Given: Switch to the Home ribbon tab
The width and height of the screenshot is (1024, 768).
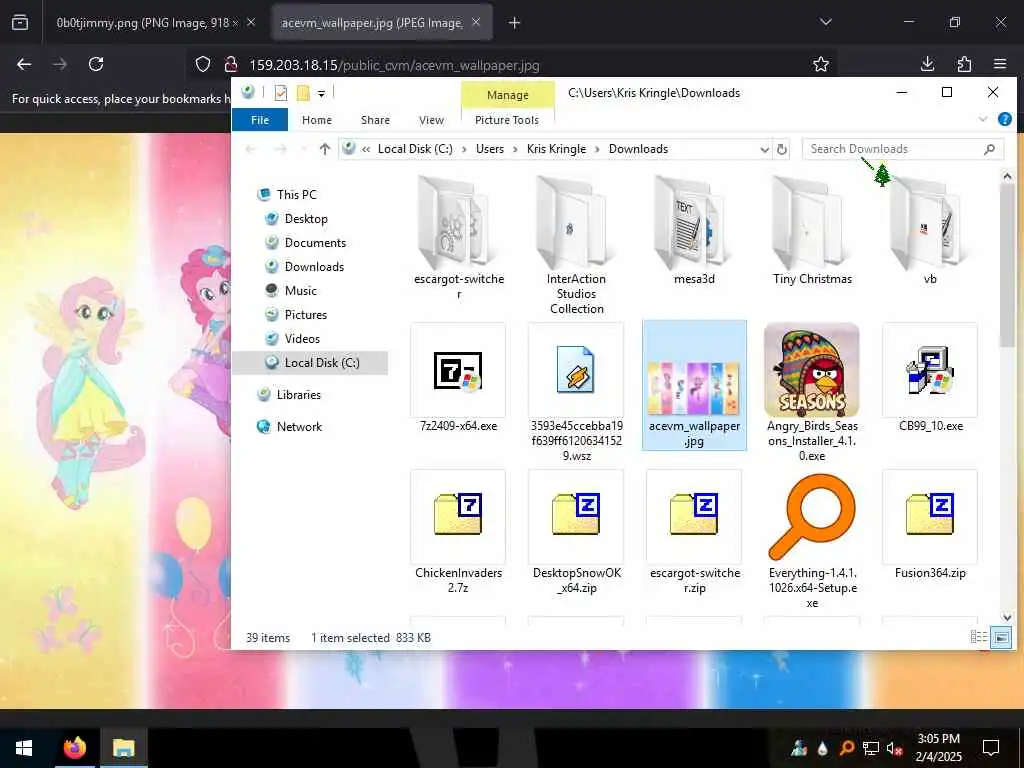Looking at the screenshot, I should (x=317, y=120).
